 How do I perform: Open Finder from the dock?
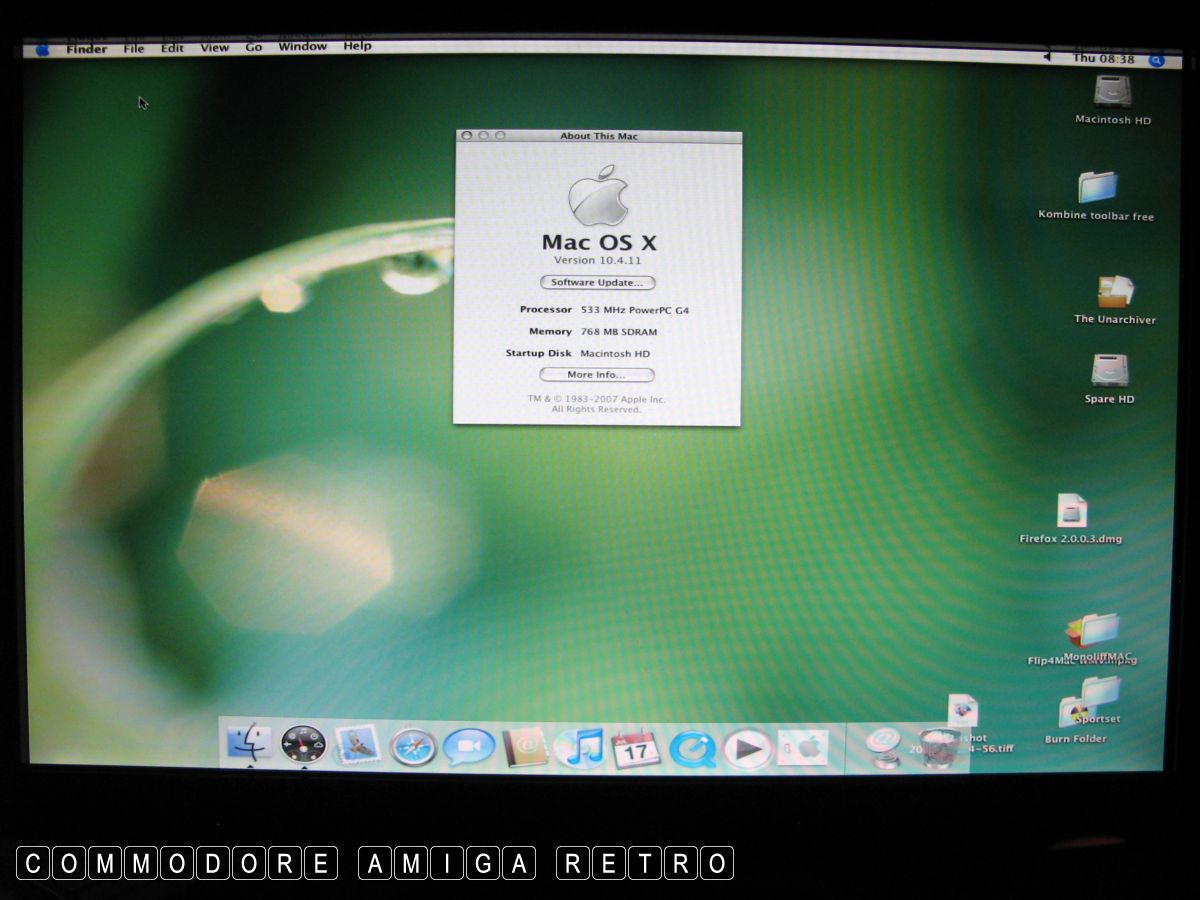pyautogui.click(x=245, y=745)
